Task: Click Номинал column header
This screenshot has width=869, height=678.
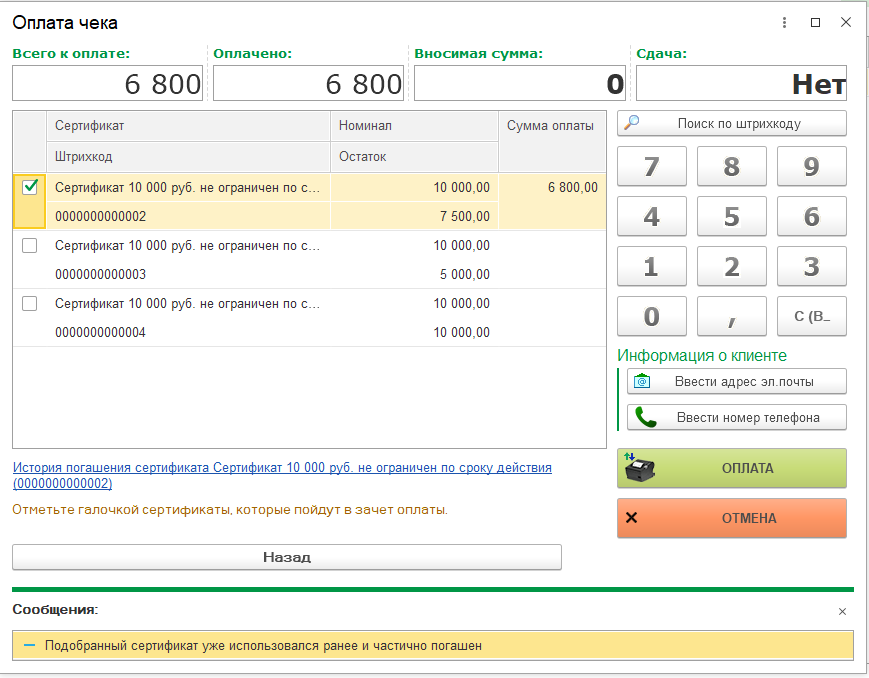Action: [x=414, y=126]
